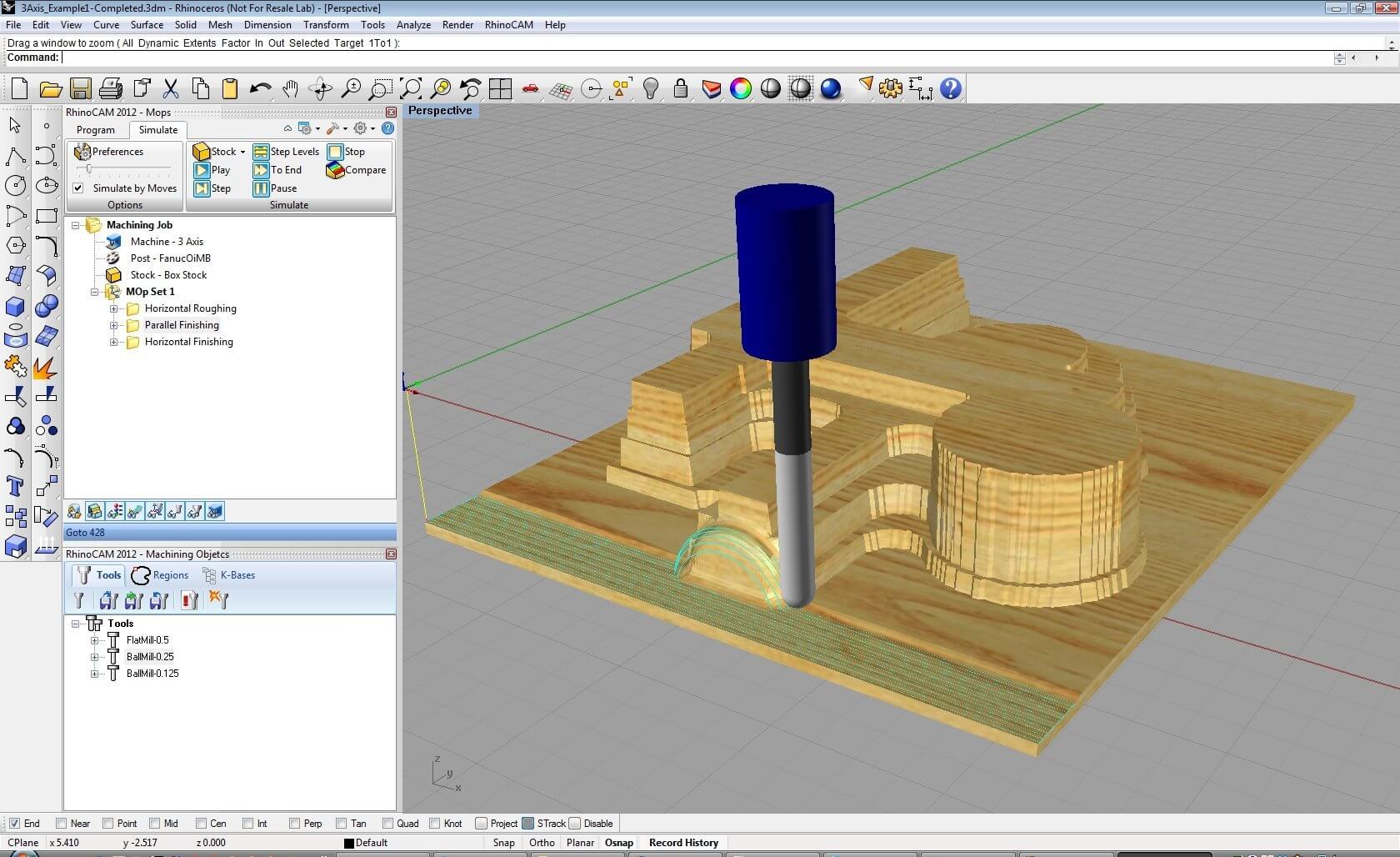1400x857 pixels.
Task: Click the lock padlock icon
Action: [681, 88]
